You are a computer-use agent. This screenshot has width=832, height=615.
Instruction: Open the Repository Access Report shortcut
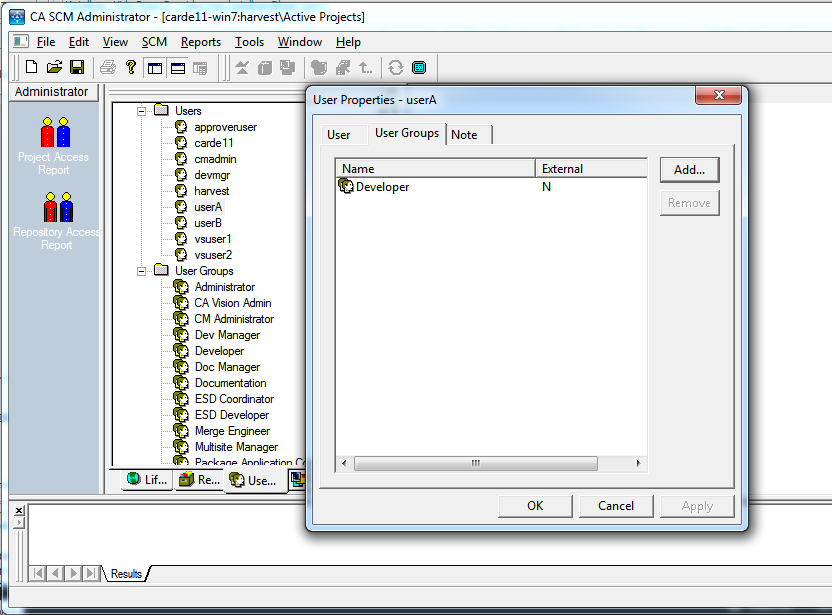coord(56,221)
